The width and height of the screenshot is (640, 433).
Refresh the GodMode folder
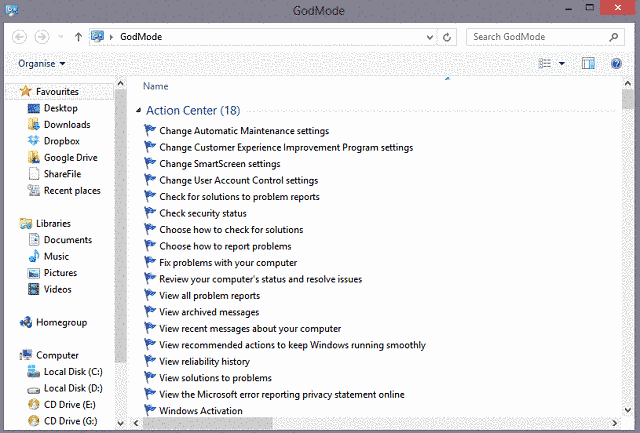(447, 37)
